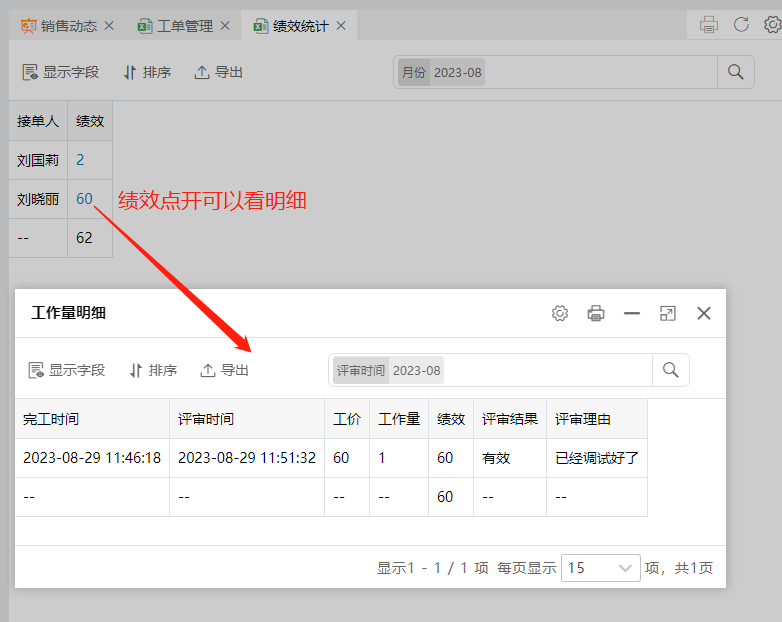Click the 评审时间 2023-08 filter tag
This screenshot has width=782, height=622.
coord(388,370)
